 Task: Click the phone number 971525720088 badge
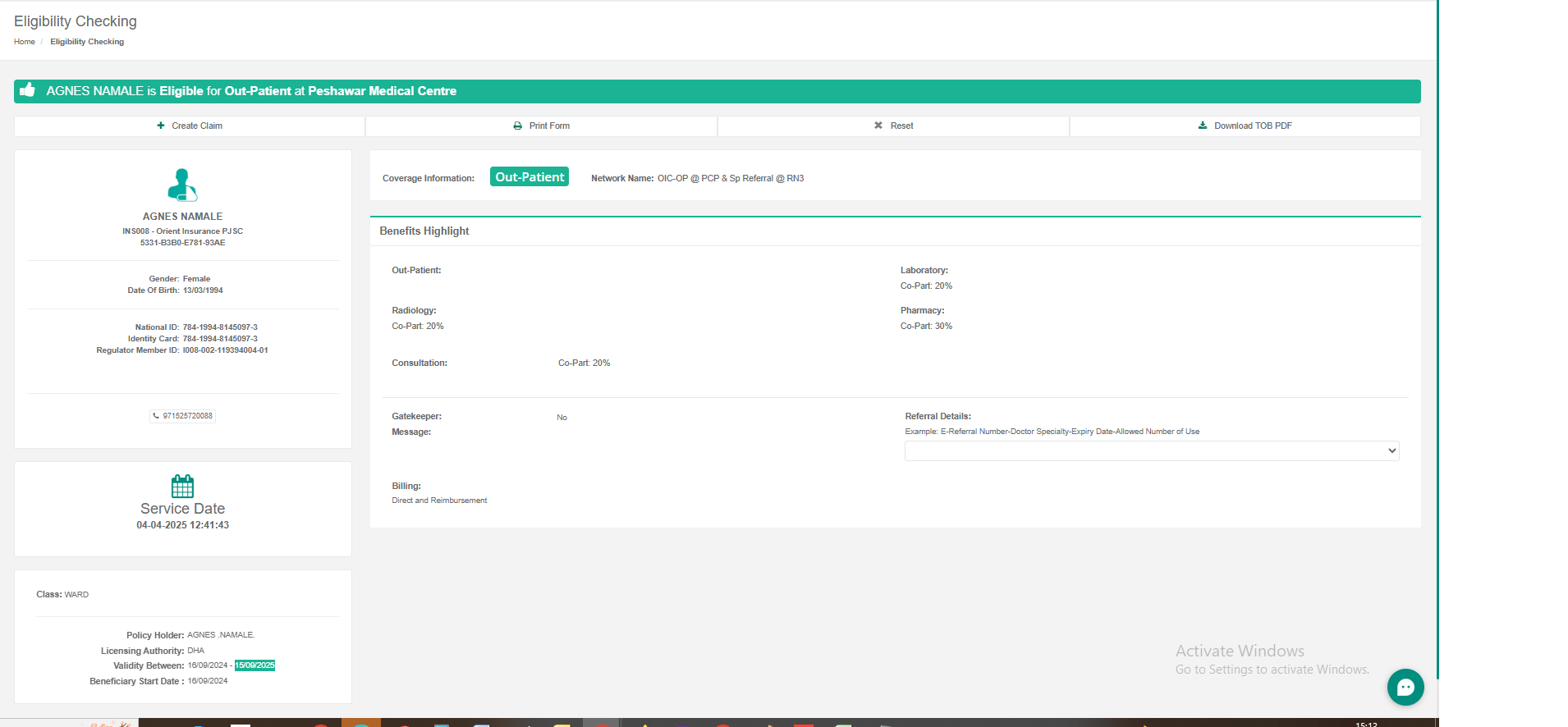(182, 416)
